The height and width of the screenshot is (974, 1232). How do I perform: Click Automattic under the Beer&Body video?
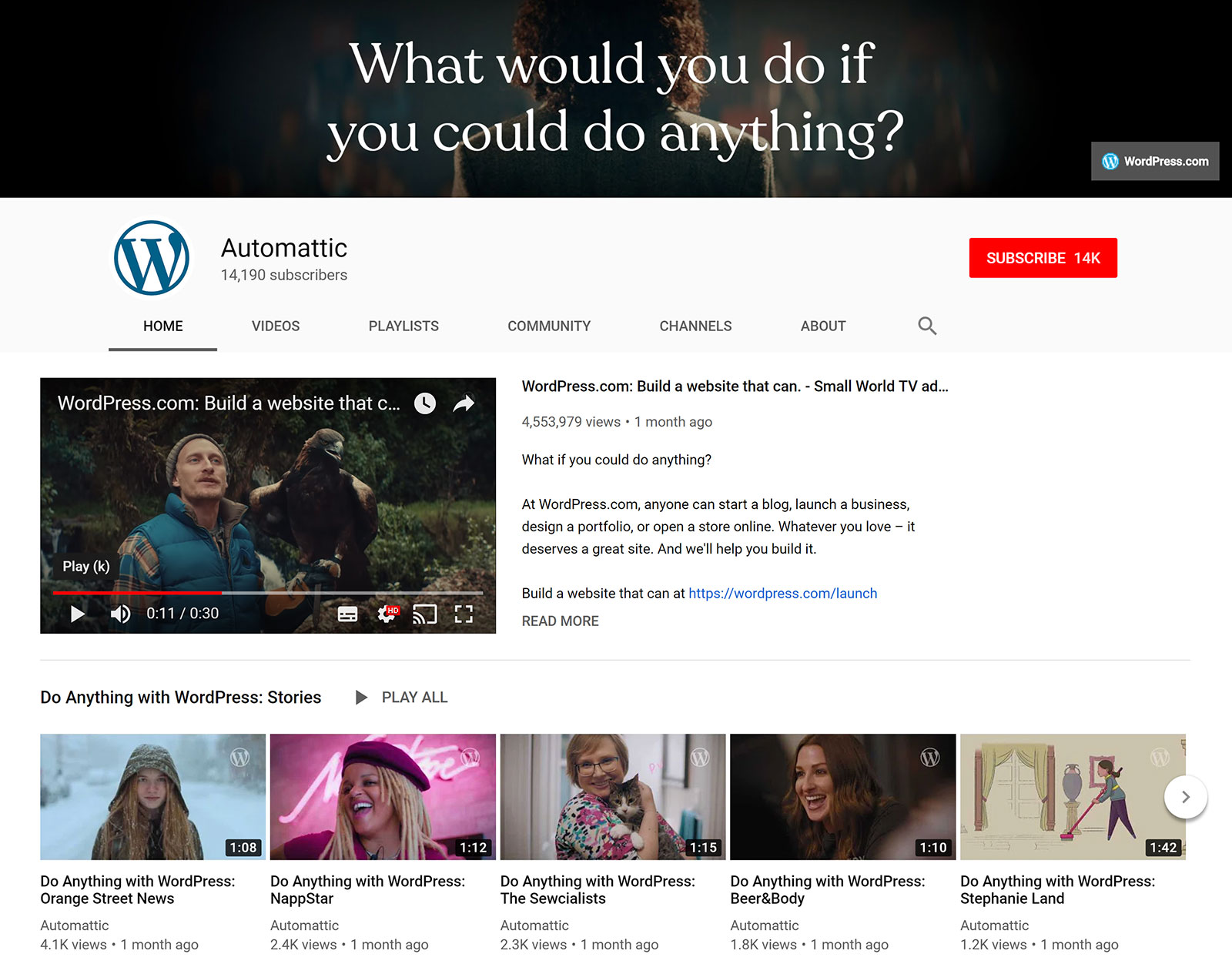point(765,925)
